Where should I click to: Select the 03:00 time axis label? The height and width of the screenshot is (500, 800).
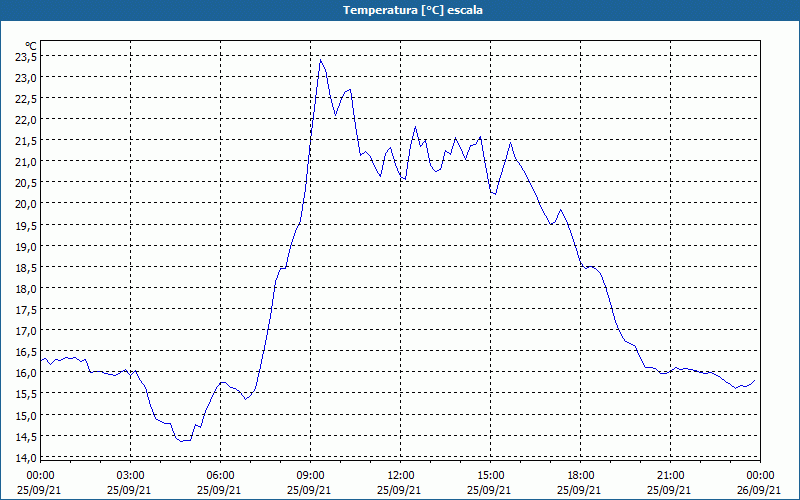[x=131, y=476]
